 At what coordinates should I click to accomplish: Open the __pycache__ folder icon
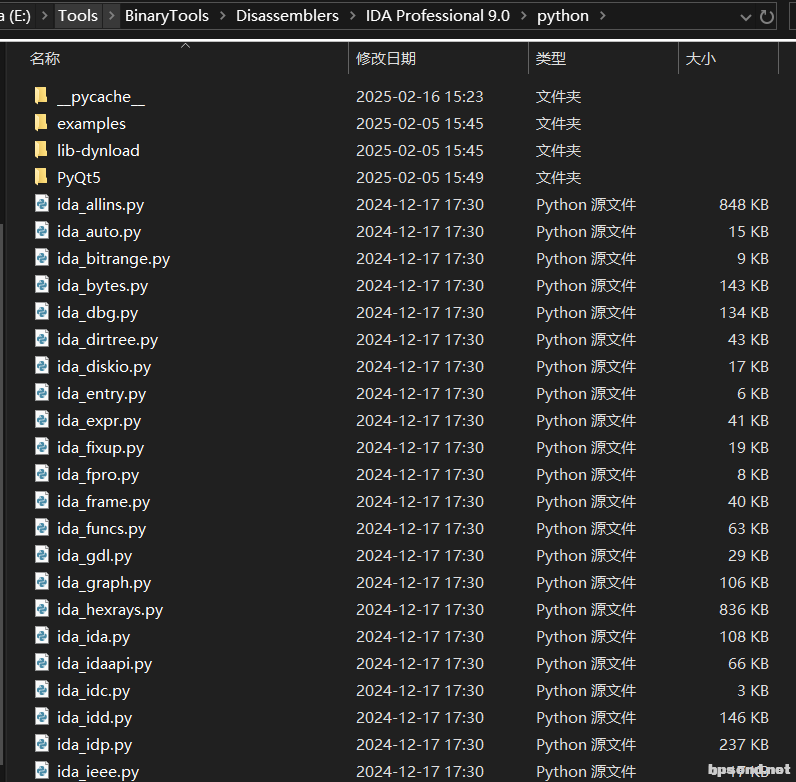click(41, 95)
